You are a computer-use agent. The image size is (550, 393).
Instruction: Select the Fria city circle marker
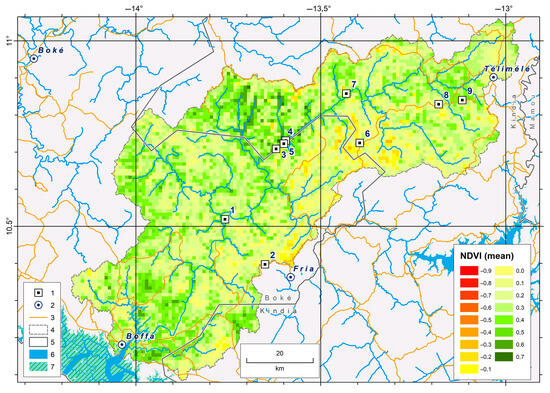click(x=290, y=277)
